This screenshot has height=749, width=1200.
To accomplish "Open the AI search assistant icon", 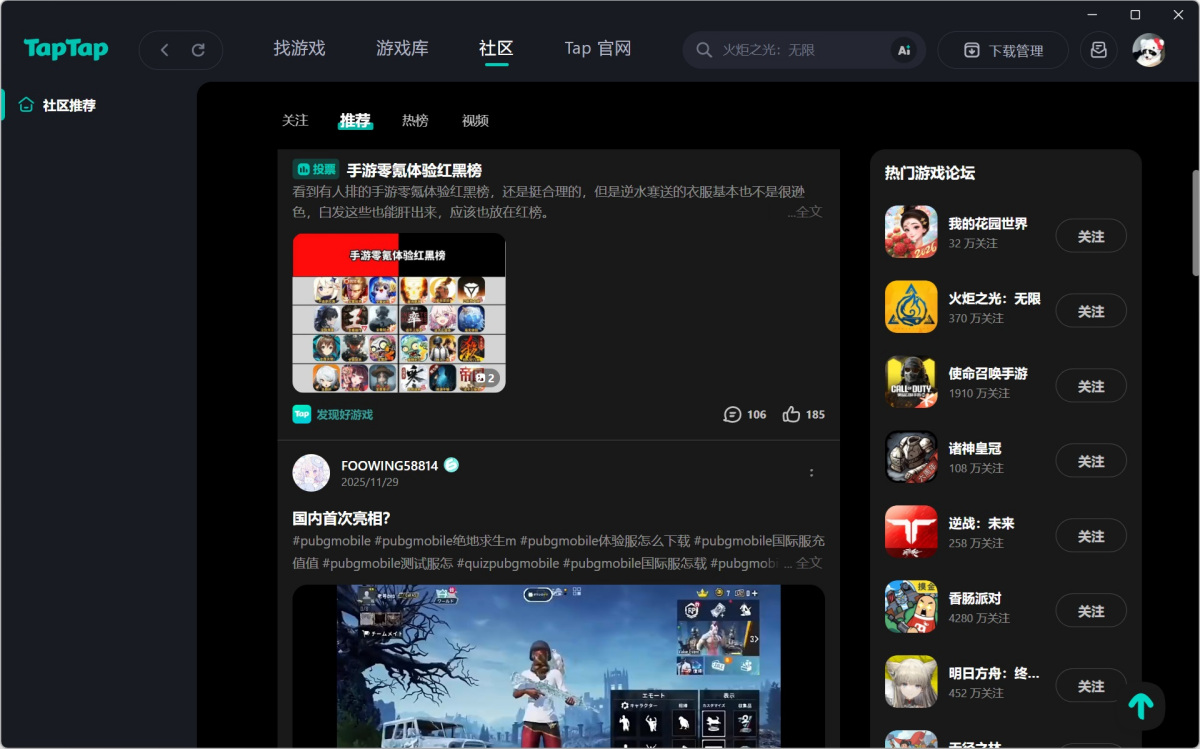I will pyautogui.click(x=904, y=50).
